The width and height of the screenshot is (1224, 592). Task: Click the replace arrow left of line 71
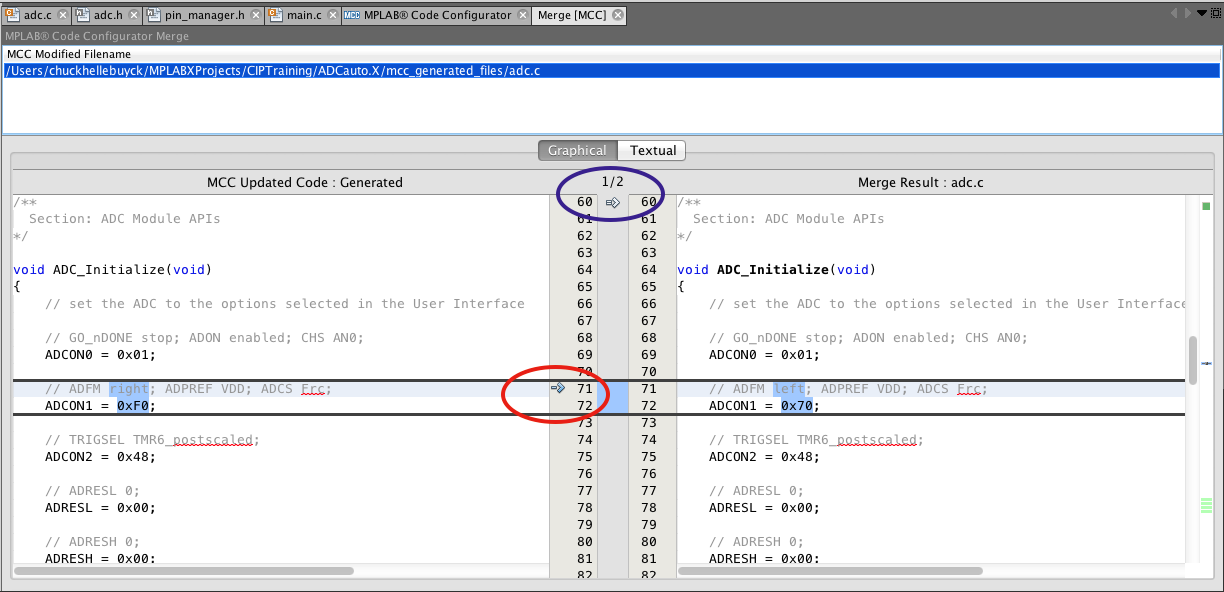click(x=558, y=388)
